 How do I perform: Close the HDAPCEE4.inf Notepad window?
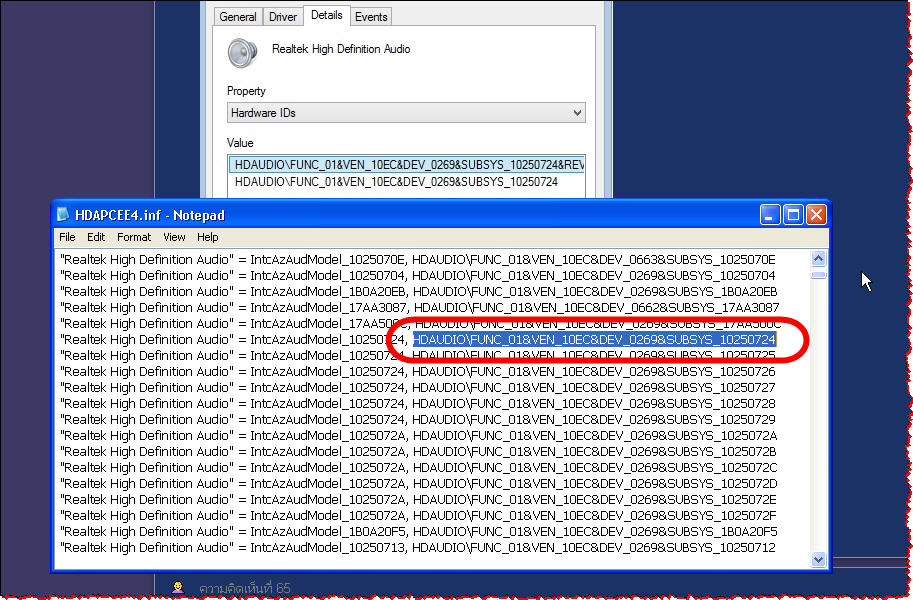(x=816, y=215)
